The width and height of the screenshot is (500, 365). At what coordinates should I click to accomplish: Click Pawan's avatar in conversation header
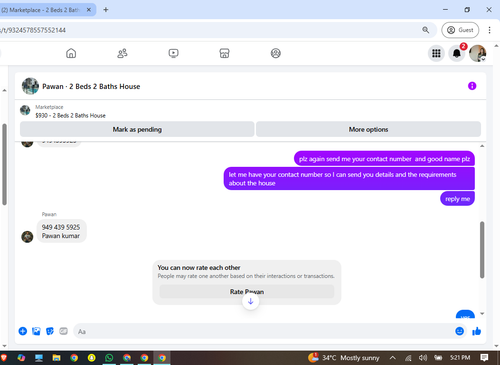[30, 86]
